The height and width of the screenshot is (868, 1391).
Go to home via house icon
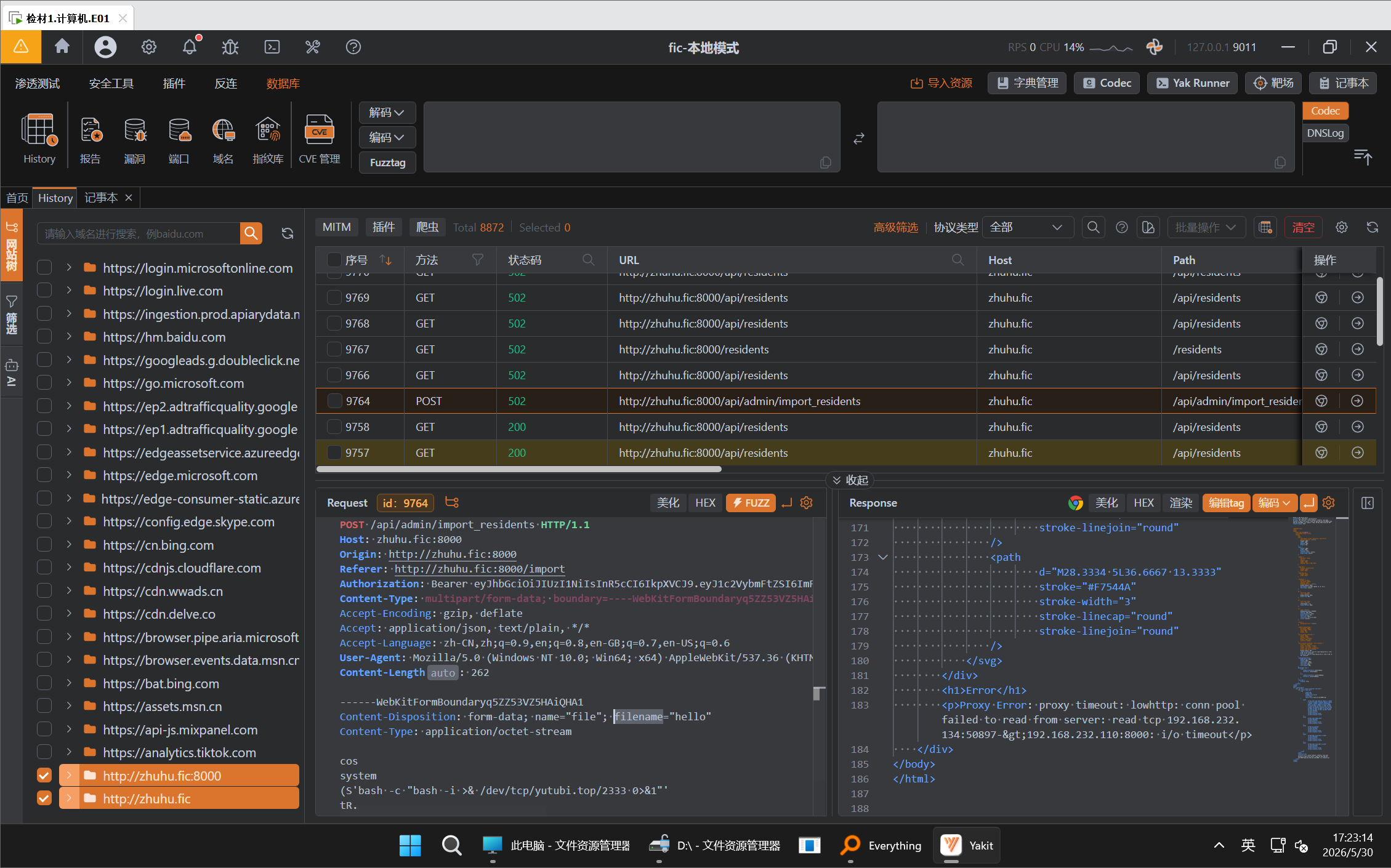62,47
